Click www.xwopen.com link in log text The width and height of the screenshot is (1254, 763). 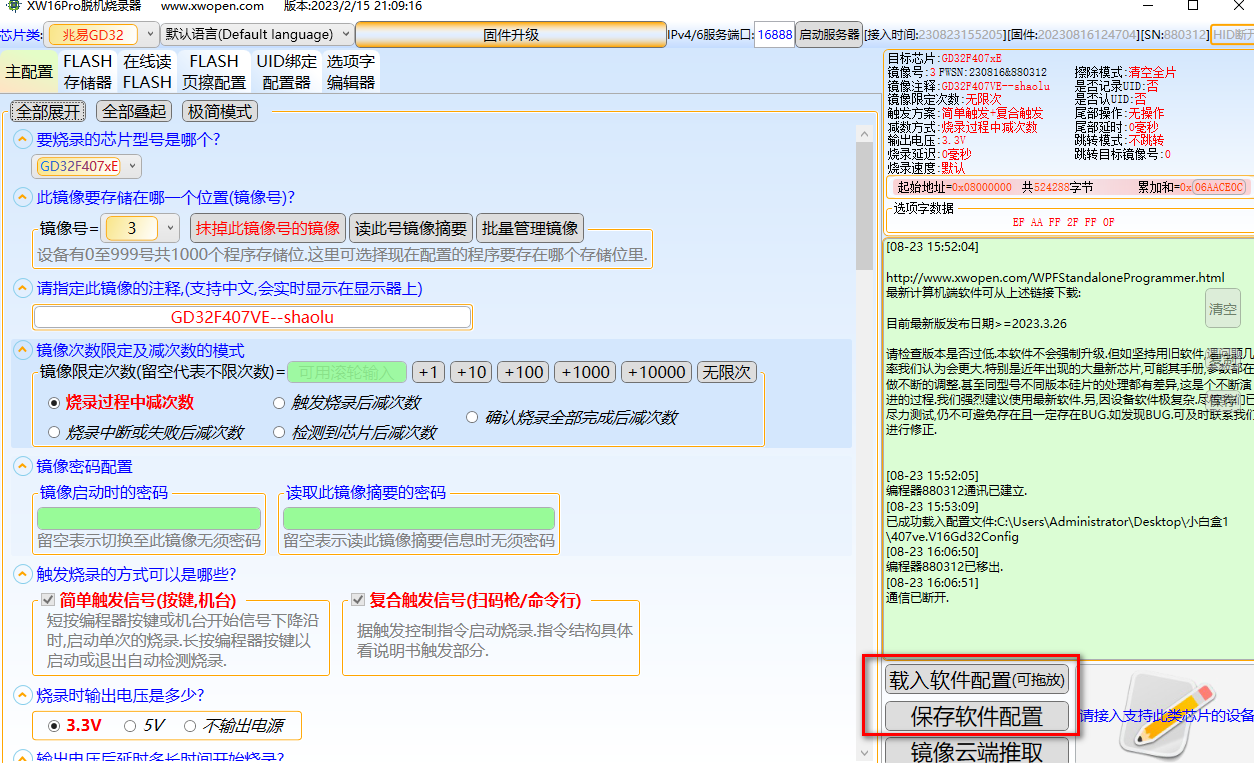pos(1055,277)
